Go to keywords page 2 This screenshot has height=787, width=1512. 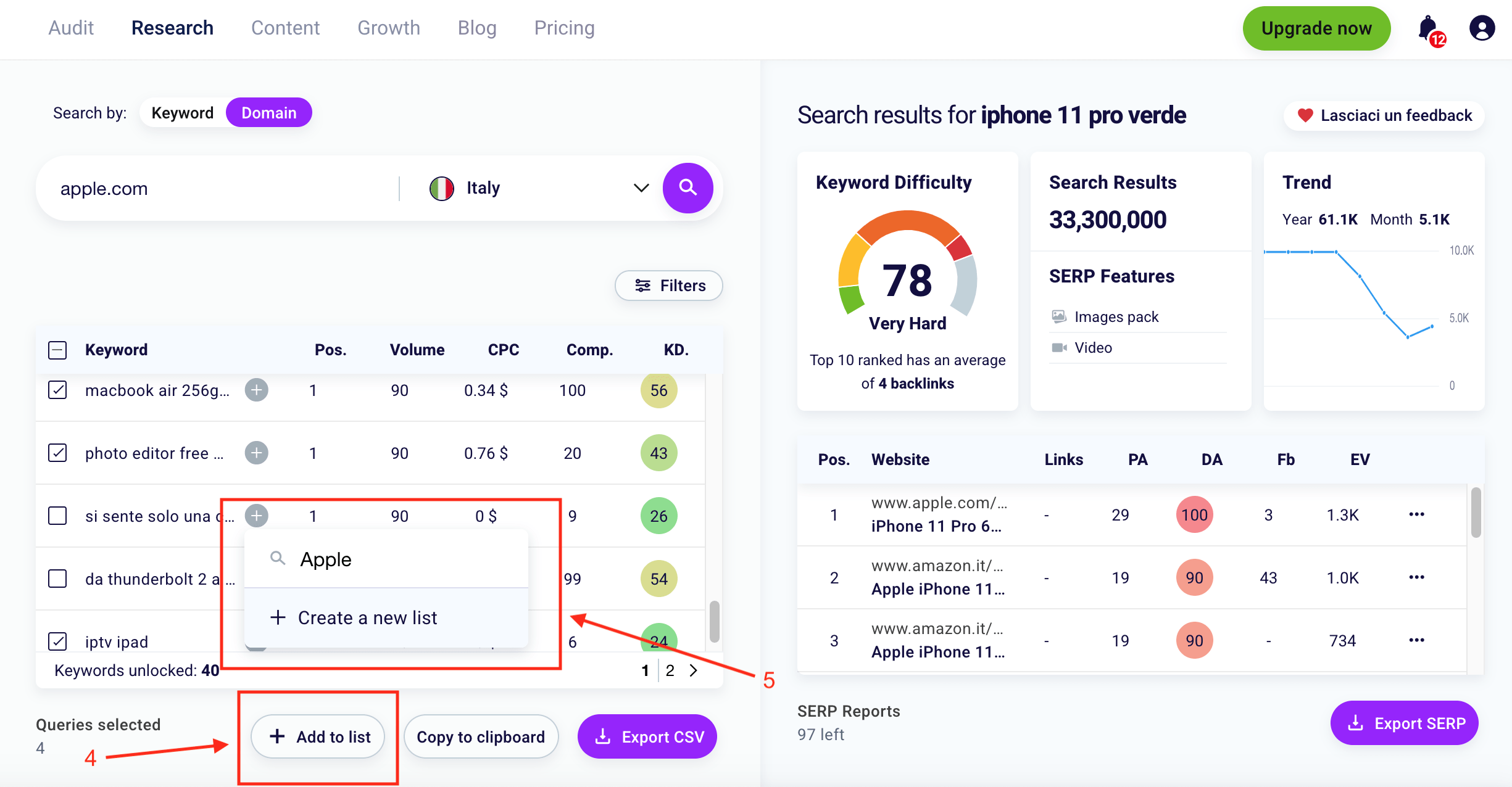tap(670, 670)
